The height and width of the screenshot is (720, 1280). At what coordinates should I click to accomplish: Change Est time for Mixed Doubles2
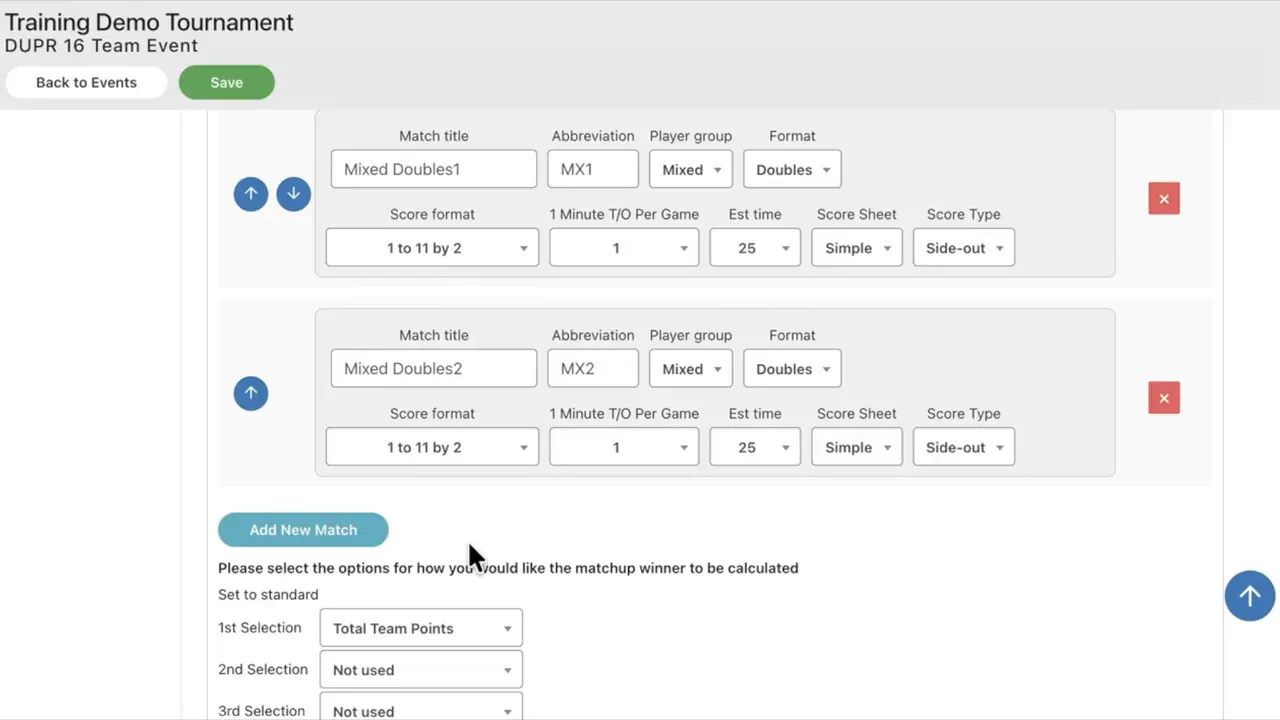(755, 447)
